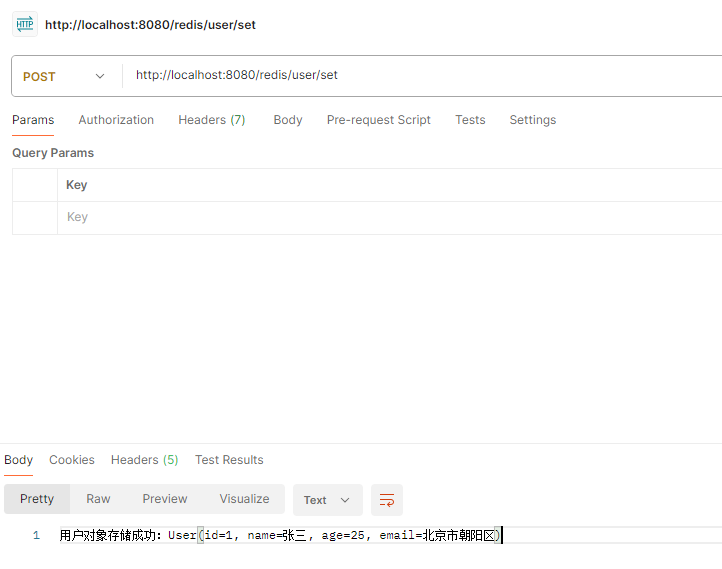Open the POST method dropdown
The width and height of the screenshot is (722, 569).
pyautogui.click(x=64, y=76)
